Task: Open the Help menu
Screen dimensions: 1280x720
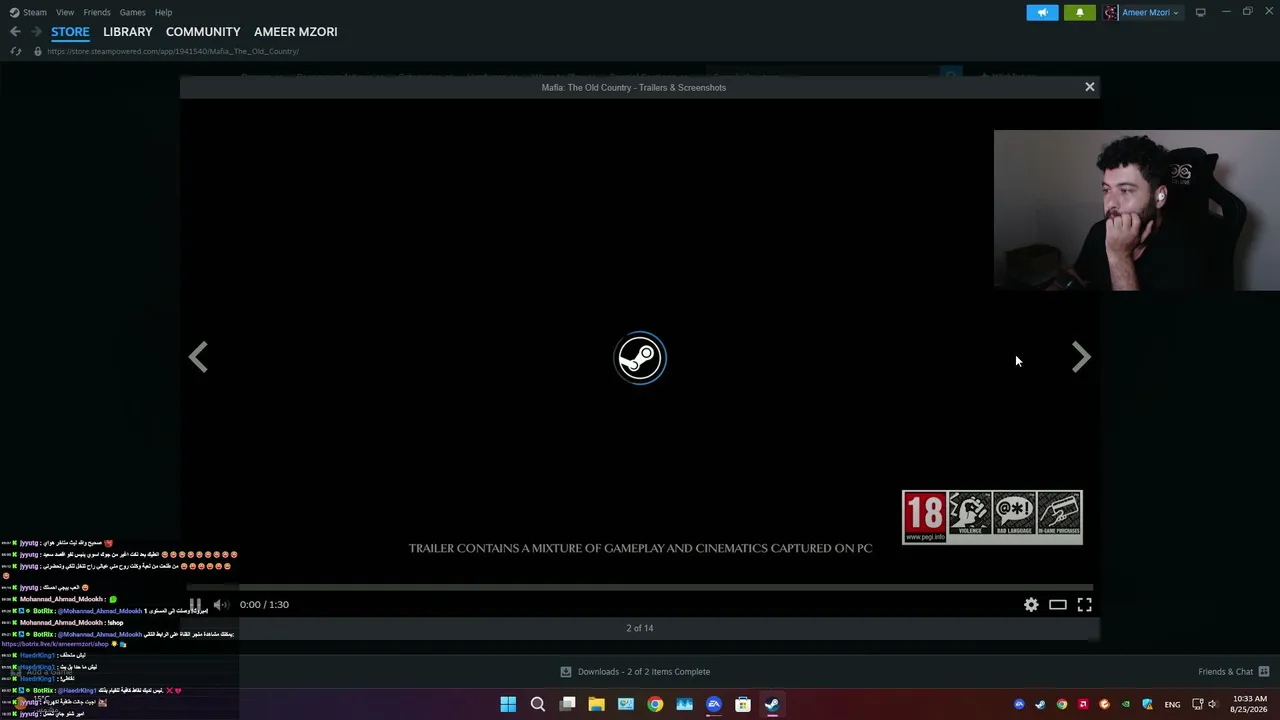Action: [164, 12]
